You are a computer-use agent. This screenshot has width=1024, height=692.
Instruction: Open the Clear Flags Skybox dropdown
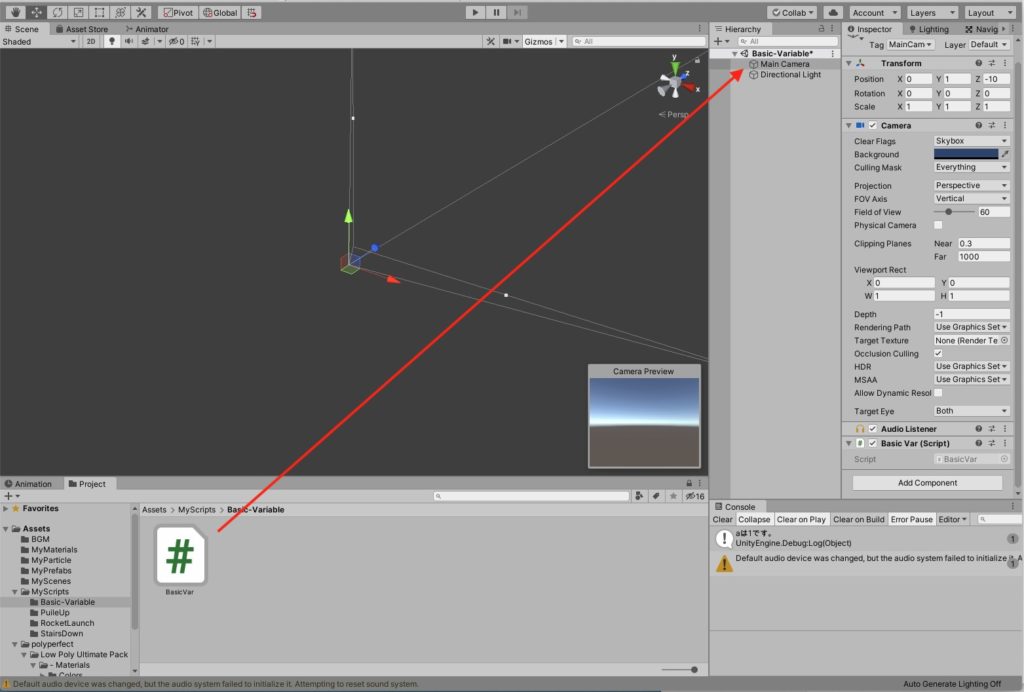(971, 141)
